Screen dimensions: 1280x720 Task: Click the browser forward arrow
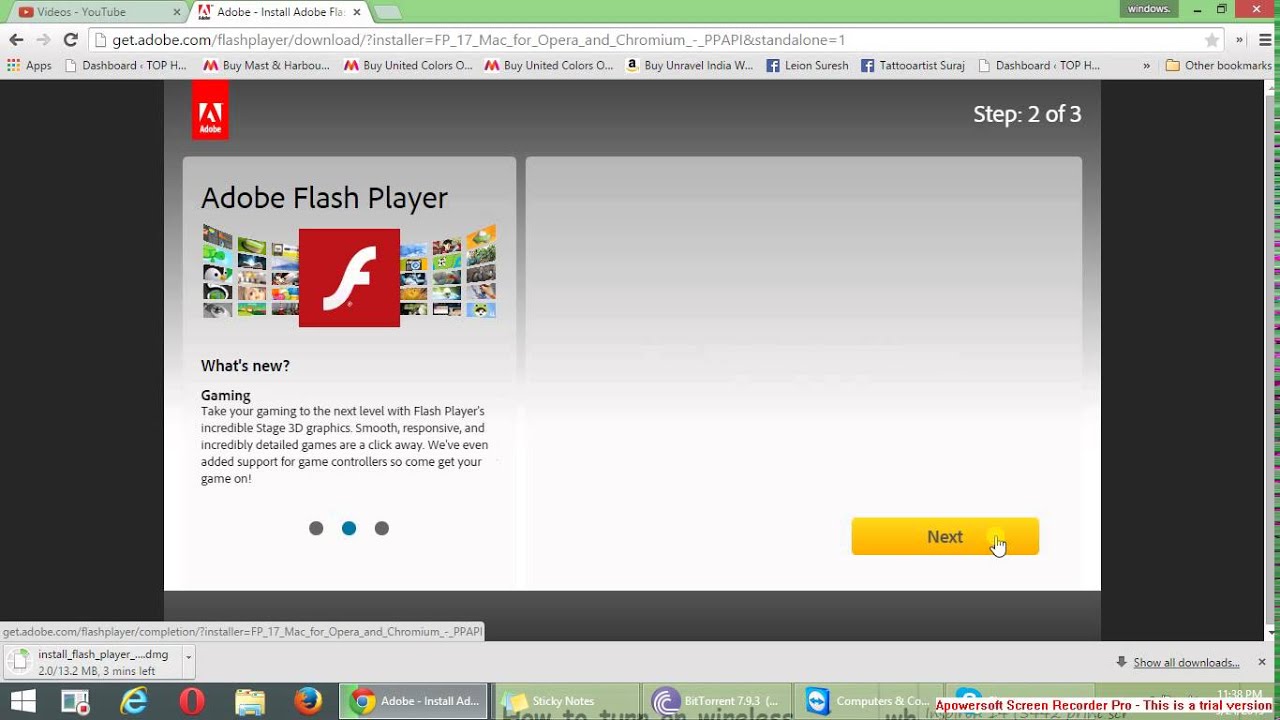point(43,40)
